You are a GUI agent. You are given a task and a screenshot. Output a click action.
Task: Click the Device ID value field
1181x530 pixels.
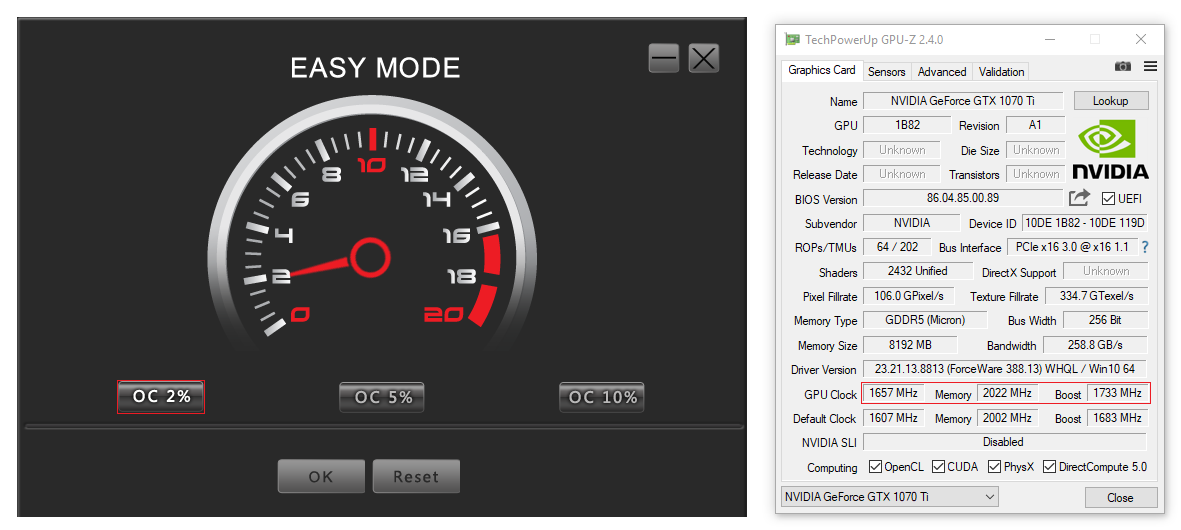point(1085,223)
